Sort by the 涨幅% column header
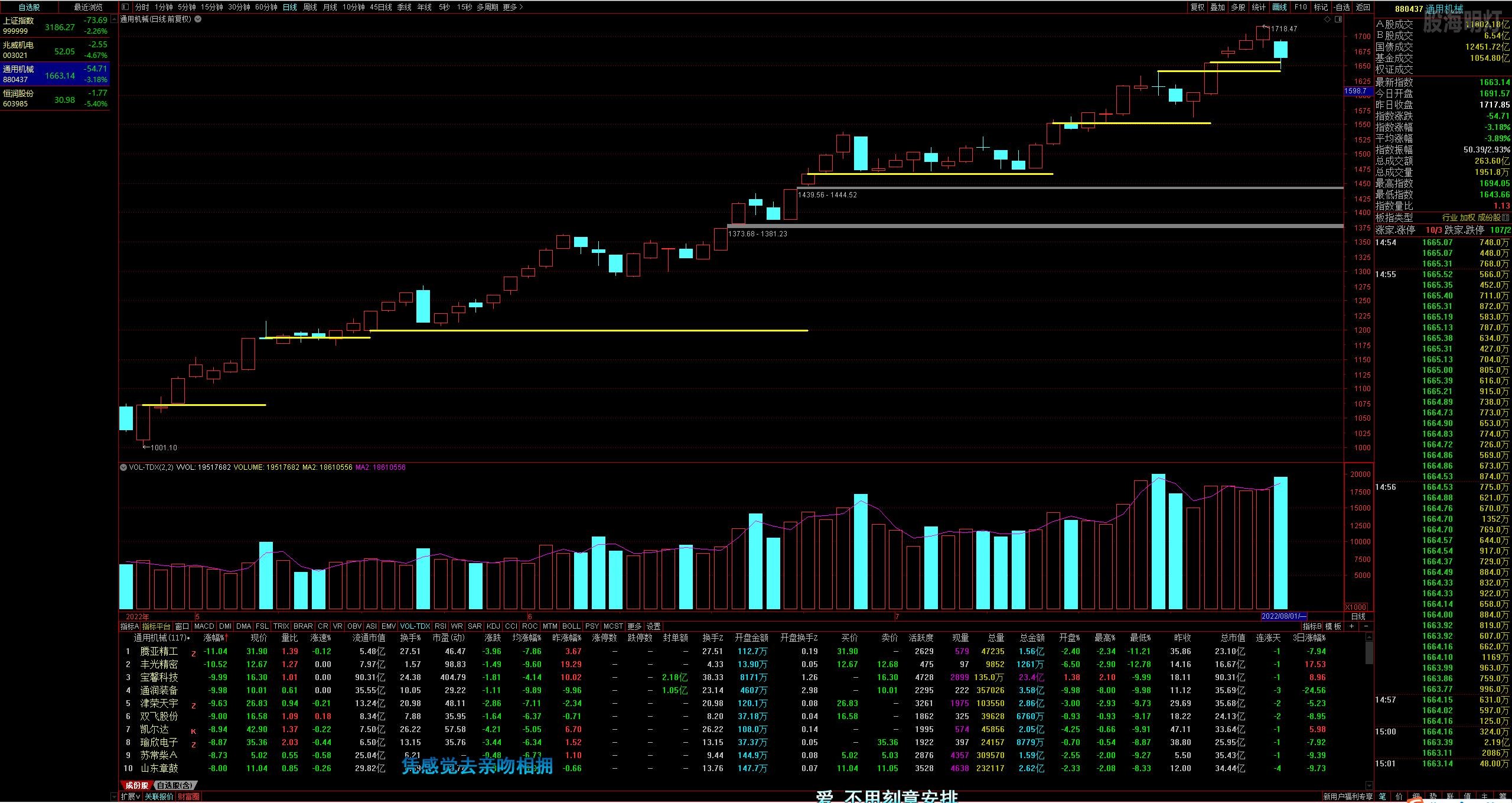This screenshot has width=1512, height=803. pos(215,638)
